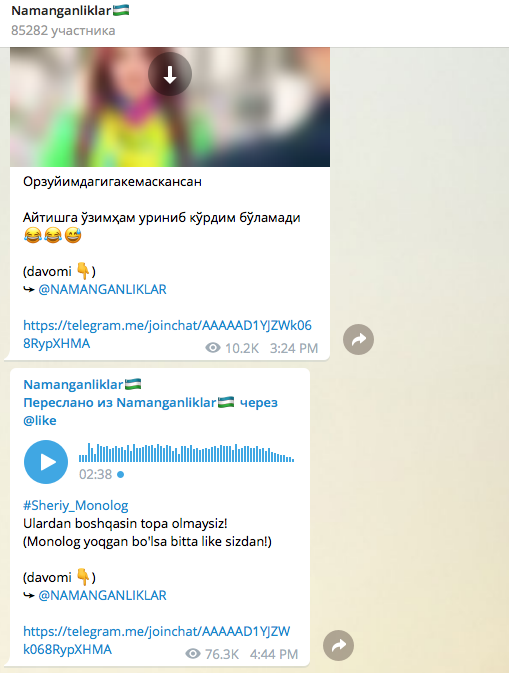Play the 02:38 voice message
The image size is (509, 673).
tap(46, 462)
